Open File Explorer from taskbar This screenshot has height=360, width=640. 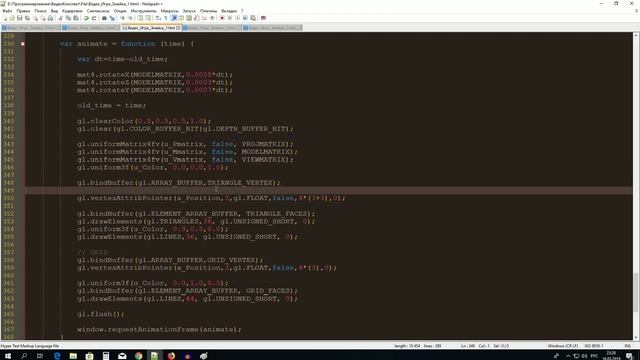coord(73,356)
